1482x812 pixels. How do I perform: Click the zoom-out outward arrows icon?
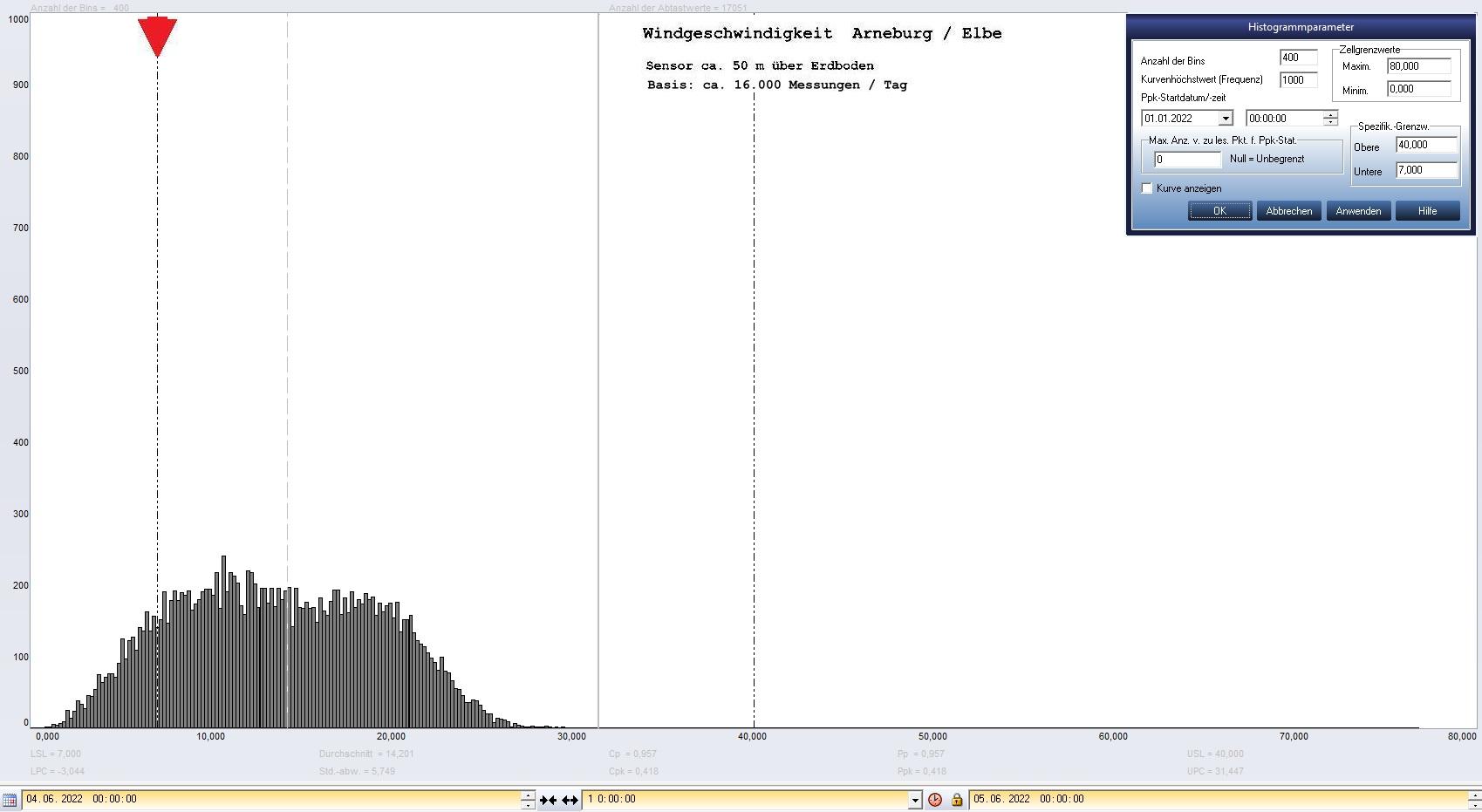[570, 800]
